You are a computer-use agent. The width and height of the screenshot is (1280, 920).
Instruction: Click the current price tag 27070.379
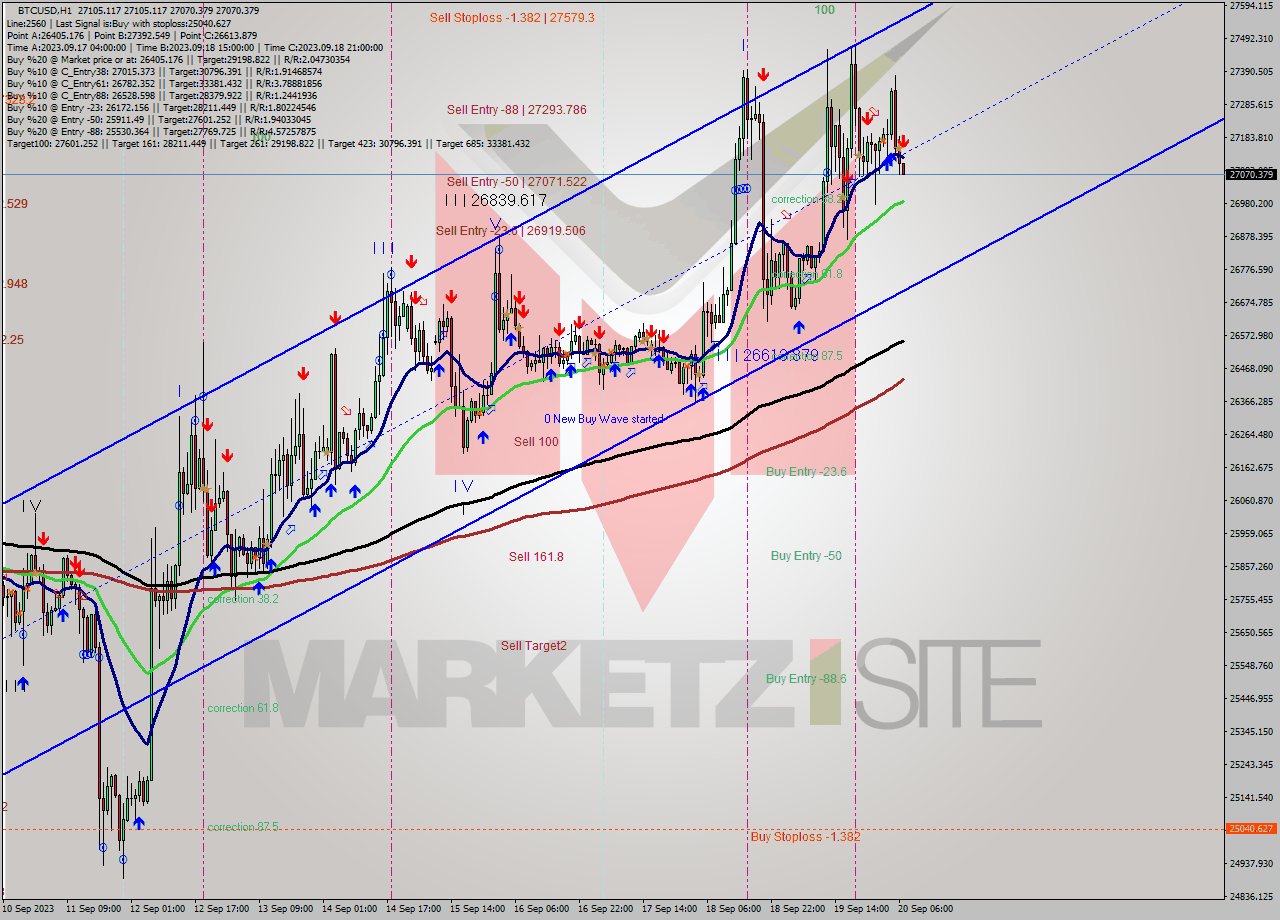point(1250,175)
